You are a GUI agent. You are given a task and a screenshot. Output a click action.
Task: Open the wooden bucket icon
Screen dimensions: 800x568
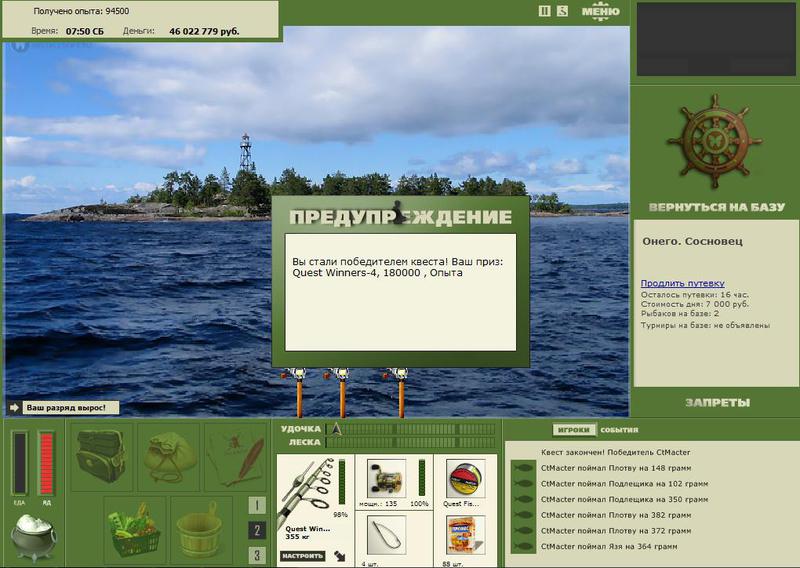coord(201,530)
